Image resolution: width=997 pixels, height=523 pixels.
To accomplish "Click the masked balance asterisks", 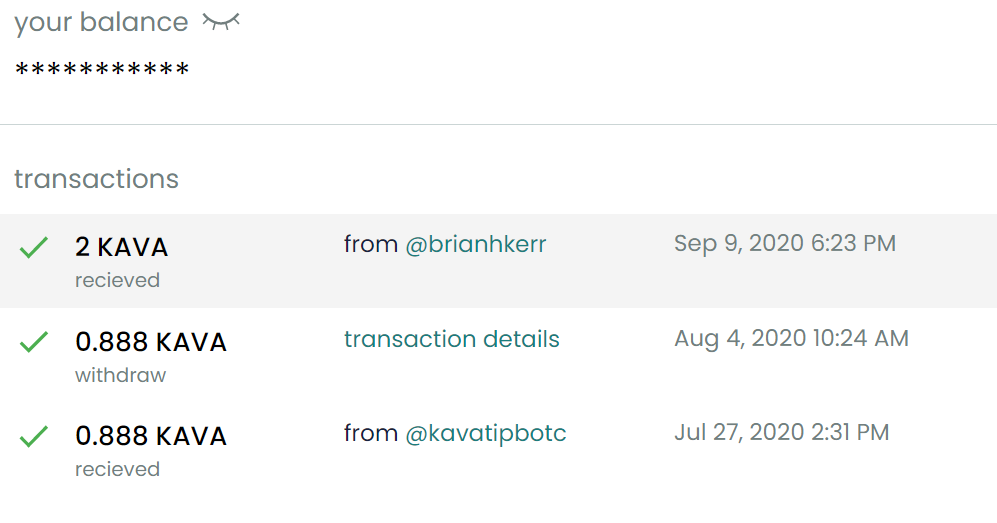I will [102, 71].
